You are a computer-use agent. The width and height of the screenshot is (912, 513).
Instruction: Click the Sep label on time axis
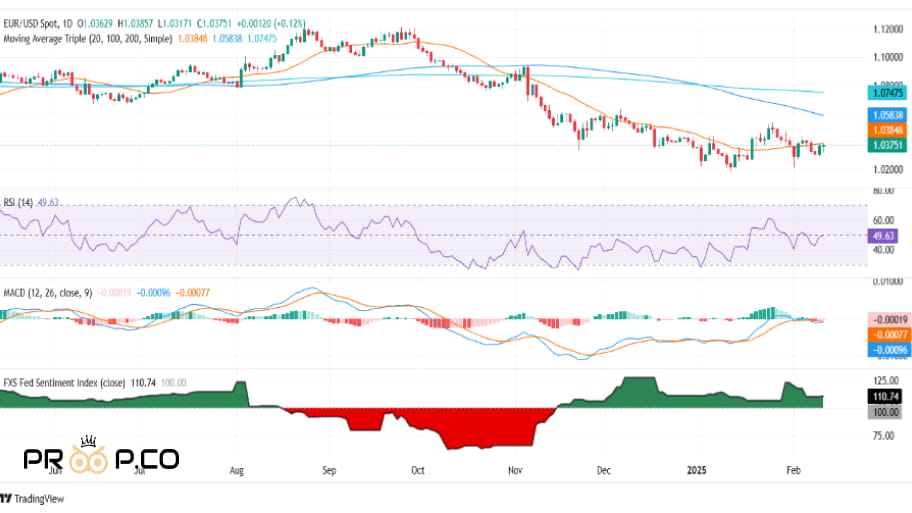point(329,471)
